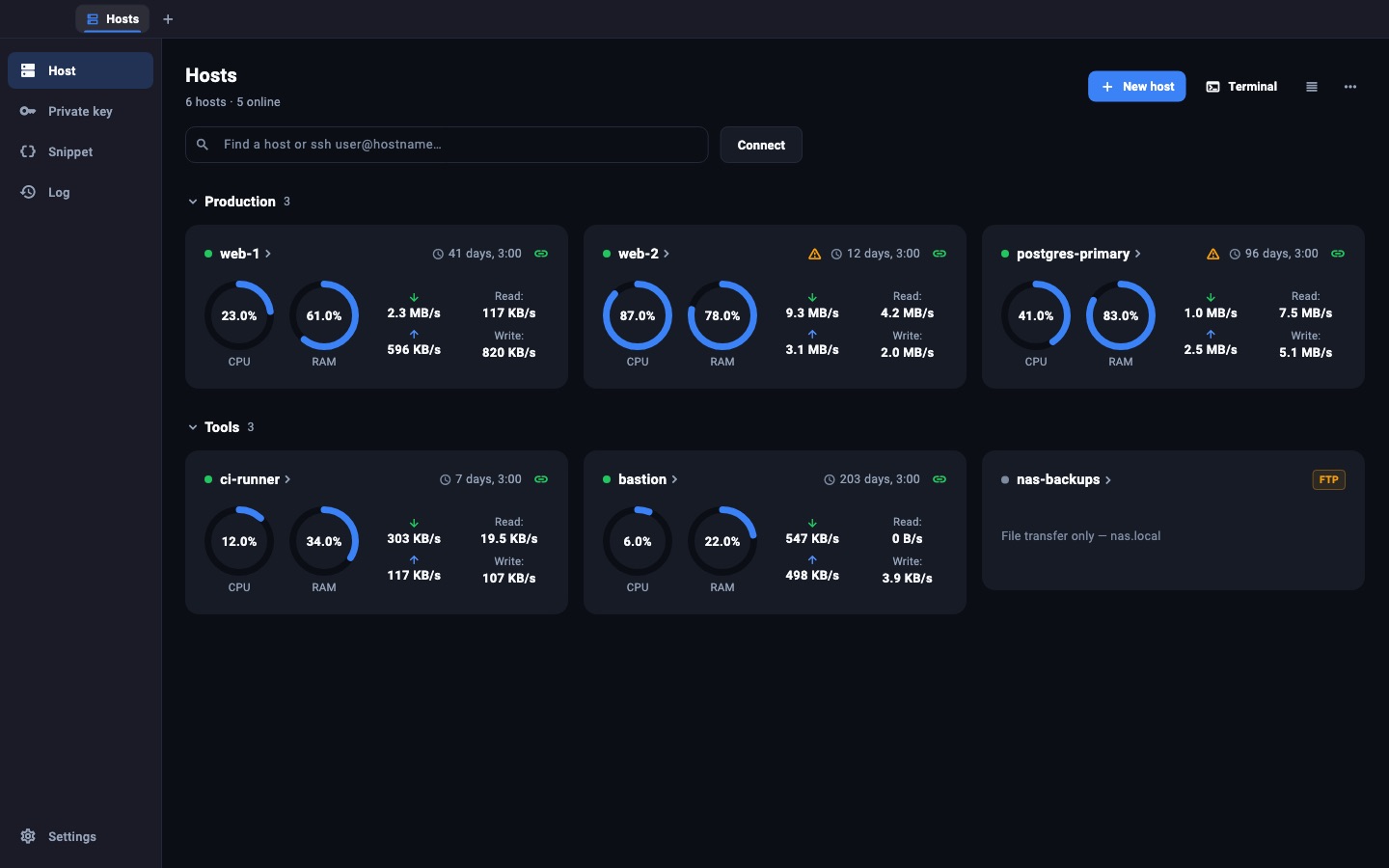Click the CPU gauge on web-2

(x=638, y=315)
